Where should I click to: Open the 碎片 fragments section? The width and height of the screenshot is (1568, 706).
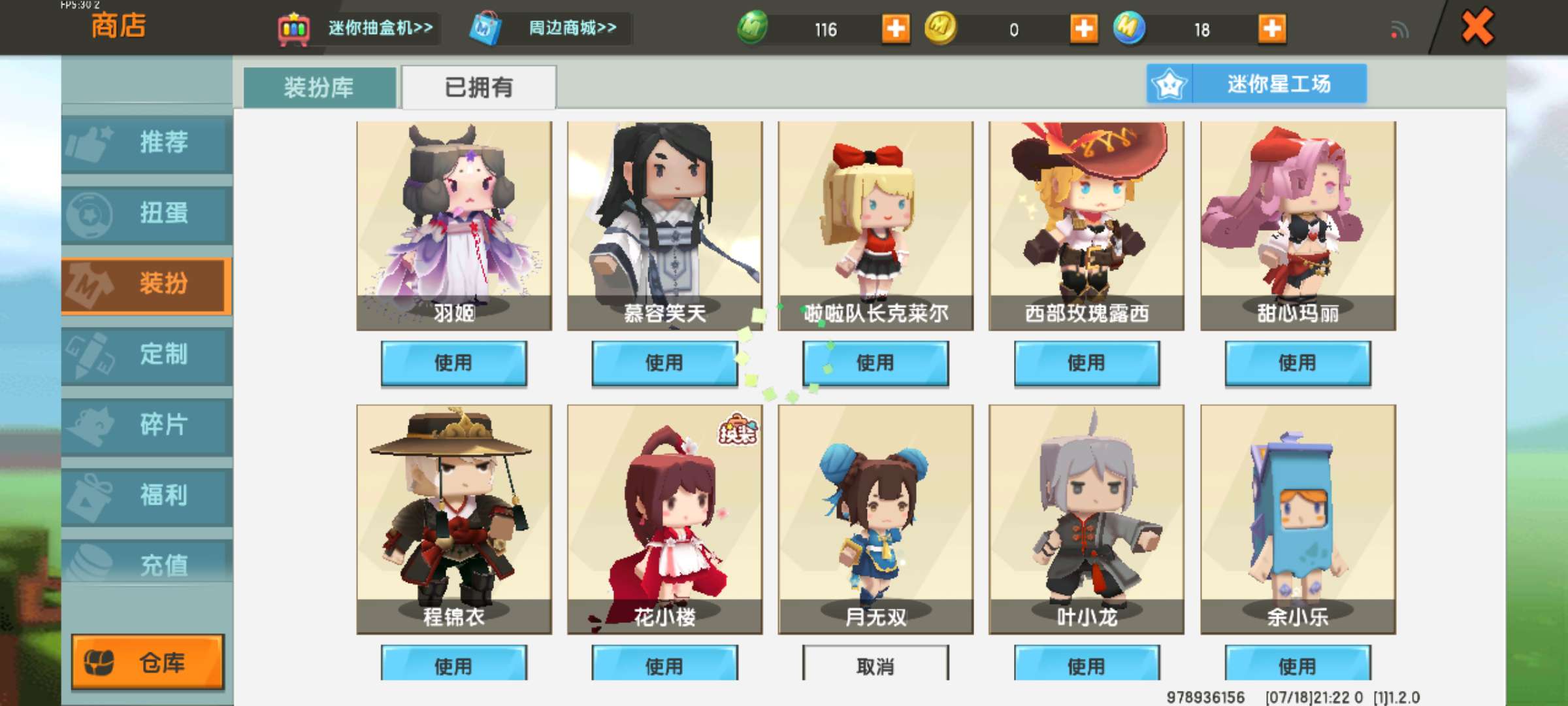point(147,426)
